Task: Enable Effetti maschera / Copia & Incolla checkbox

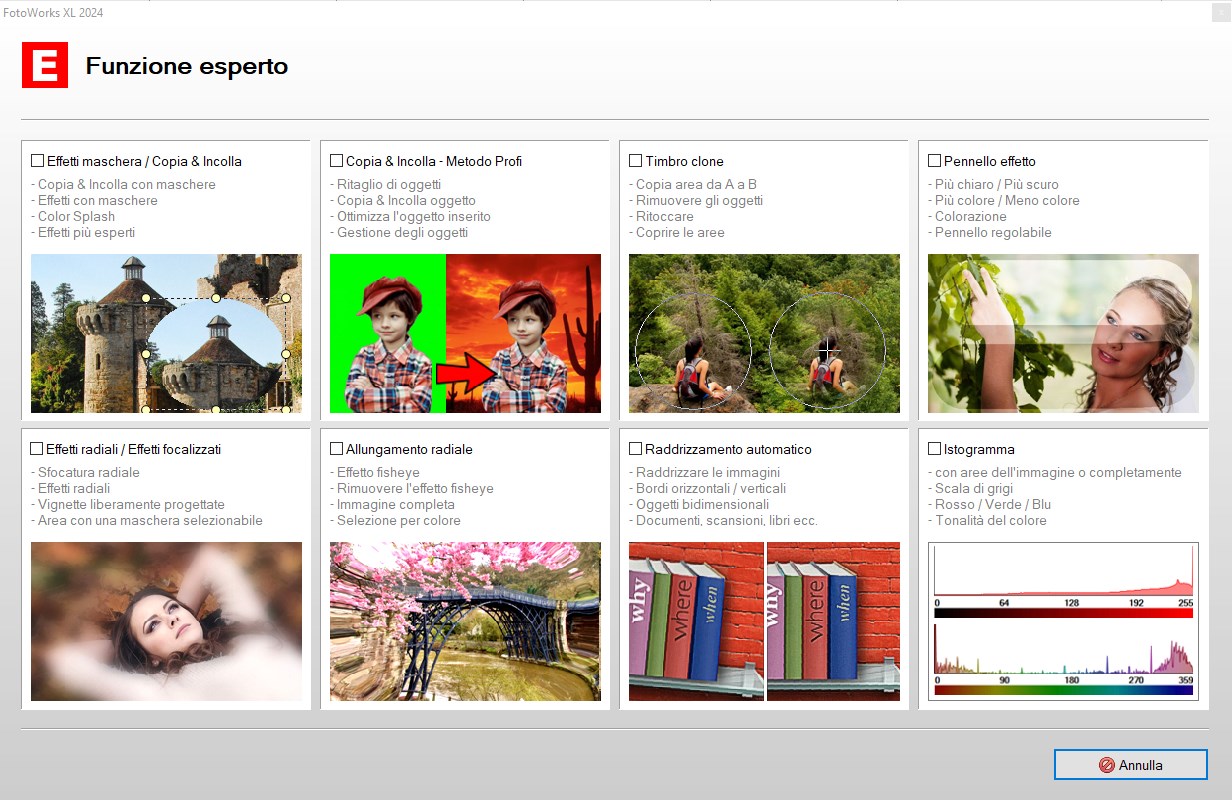Action: 38,161
